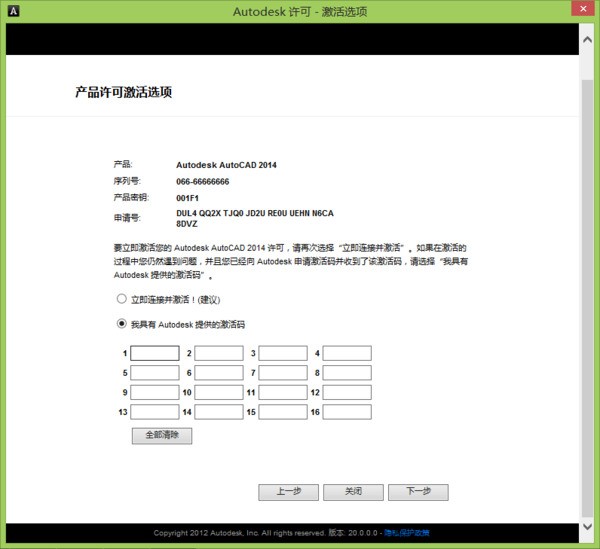Click the scrollbar down arrow
Screen dimensions: 600x549
[x=587, y=527]
